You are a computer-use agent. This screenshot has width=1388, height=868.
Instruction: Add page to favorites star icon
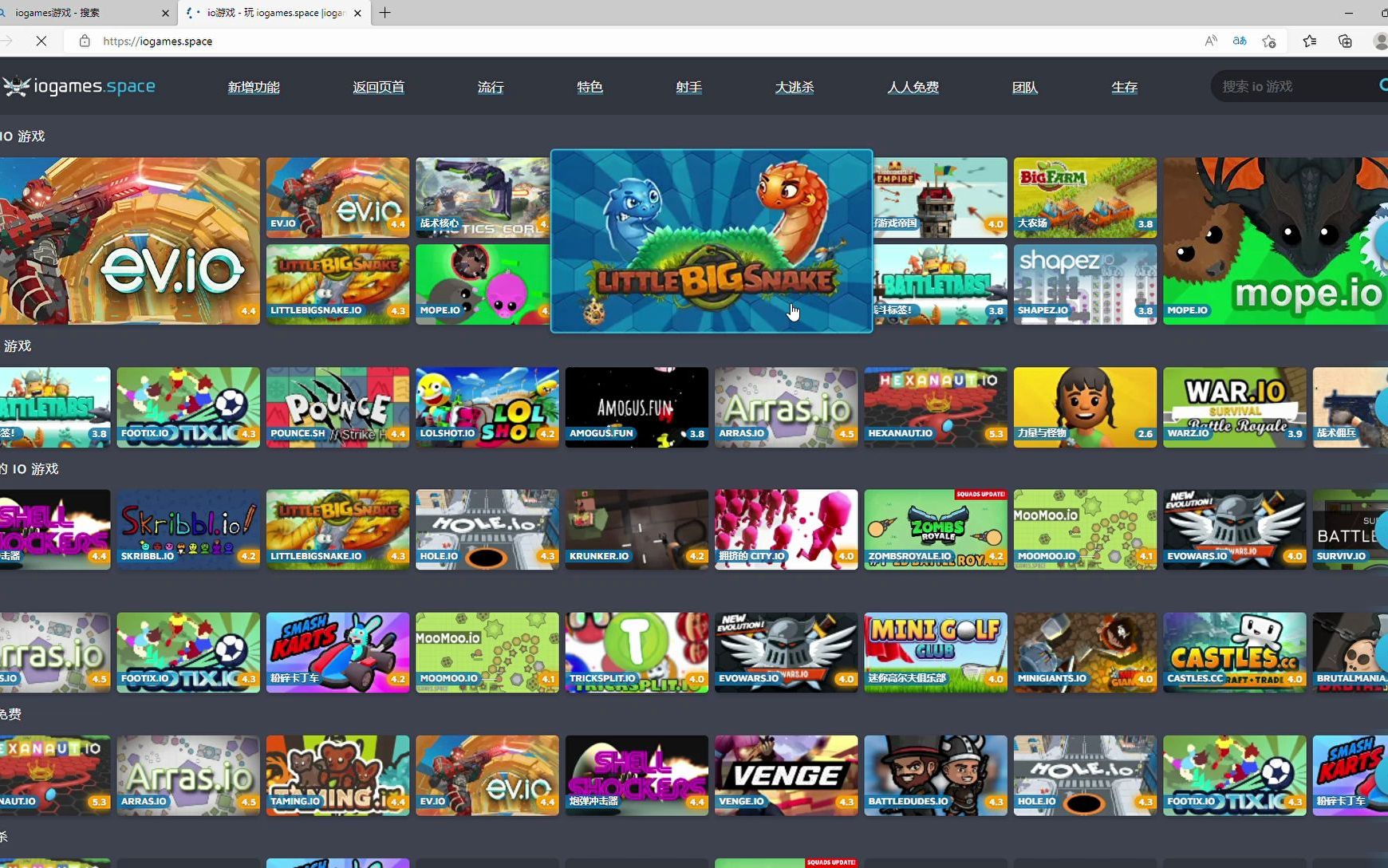pos(1269,41)
